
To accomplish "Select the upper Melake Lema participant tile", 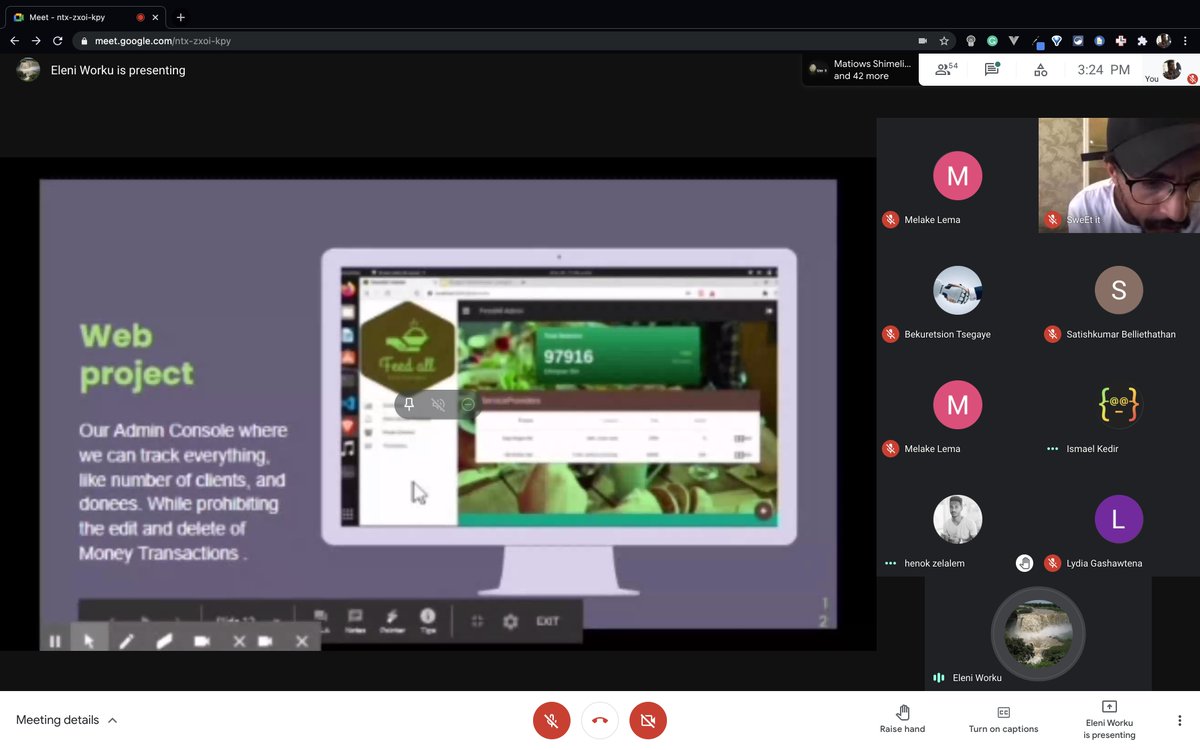I will tap(957, 176).
